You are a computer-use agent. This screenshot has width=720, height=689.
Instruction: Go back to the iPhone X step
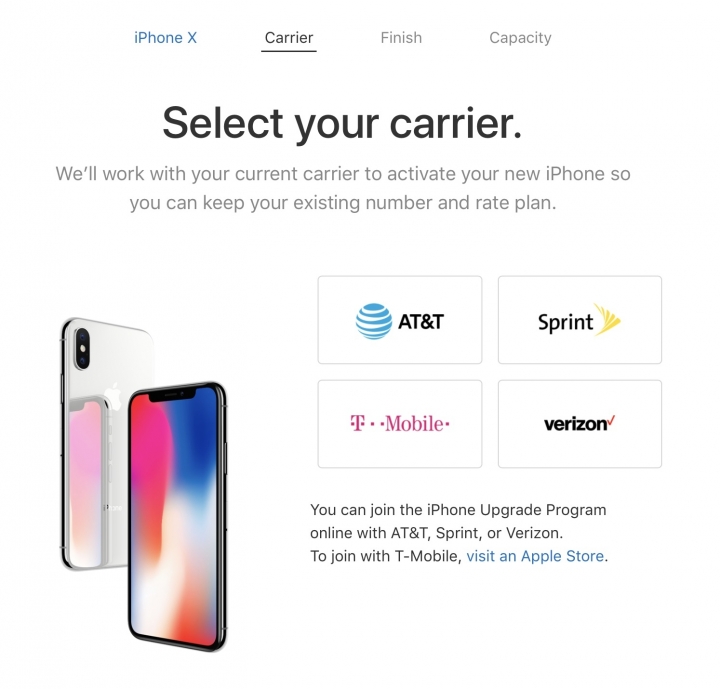pyautogui.click(x=165, y=38)
